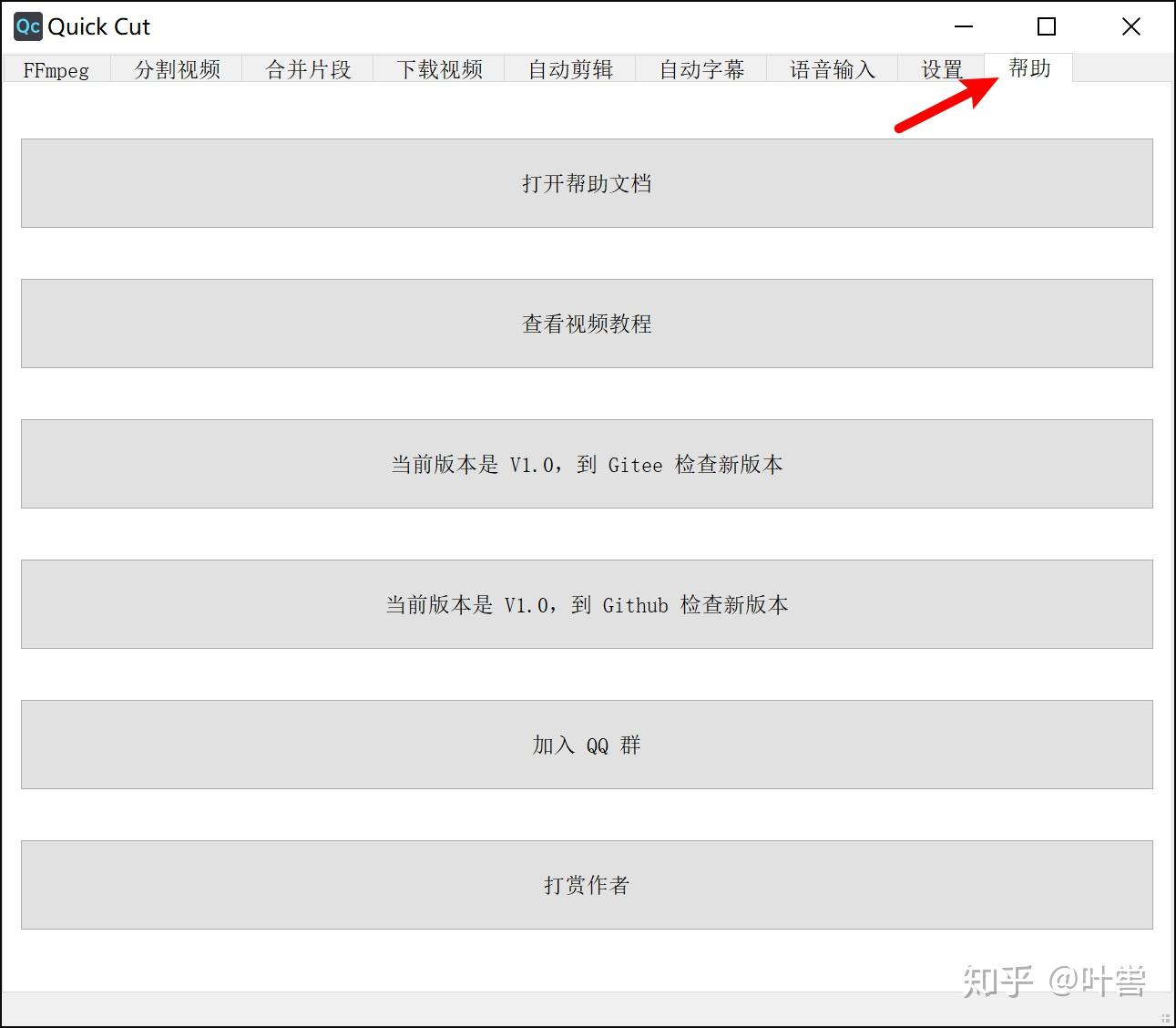Click the 帮助 tab
1176x1028 pixels.
tap(1029, 67)
